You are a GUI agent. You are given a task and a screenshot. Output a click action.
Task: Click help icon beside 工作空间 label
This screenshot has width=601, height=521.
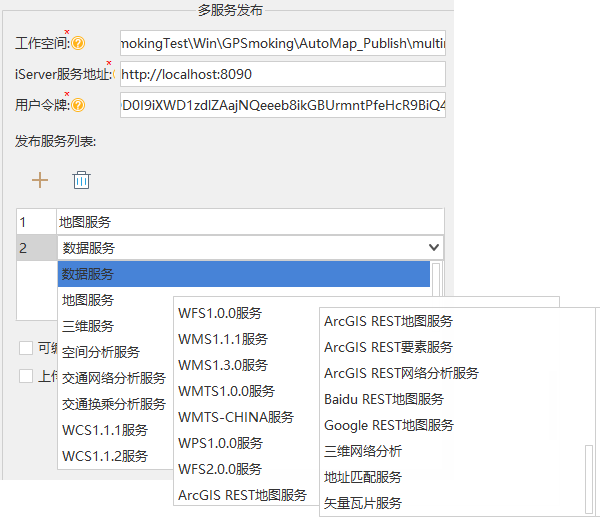pos(78,44)
